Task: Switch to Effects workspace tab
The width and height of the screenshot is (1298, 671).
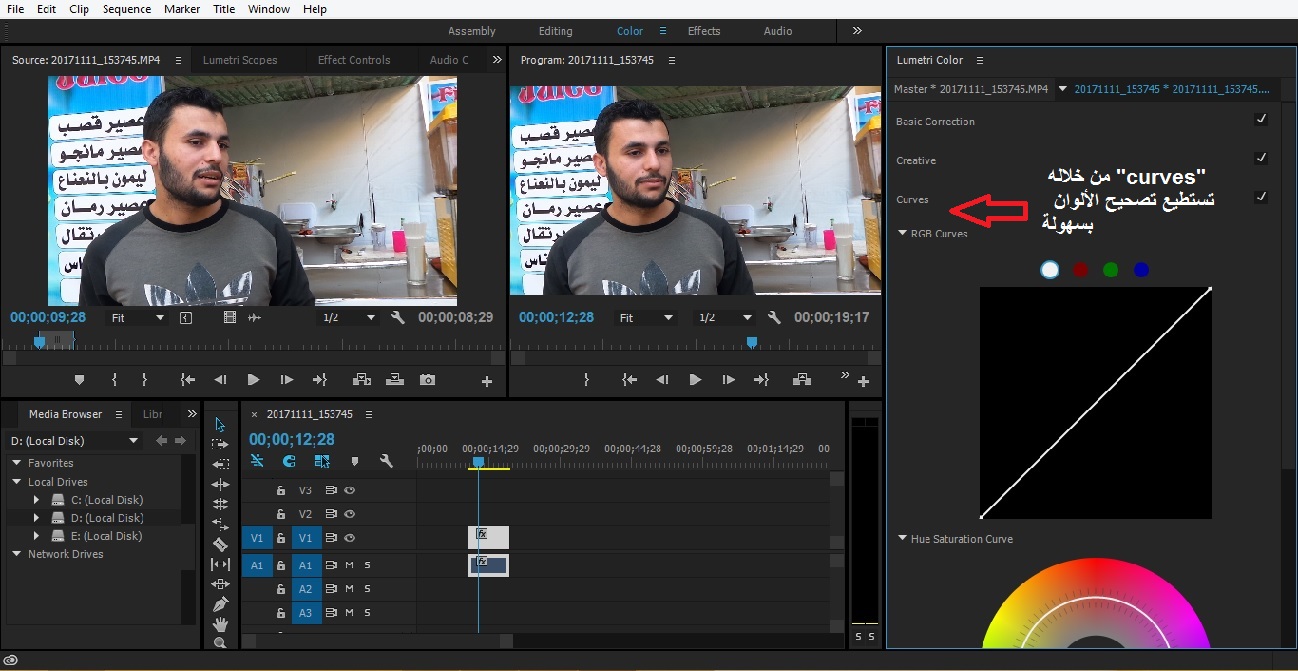Action: tap(704, 31)
